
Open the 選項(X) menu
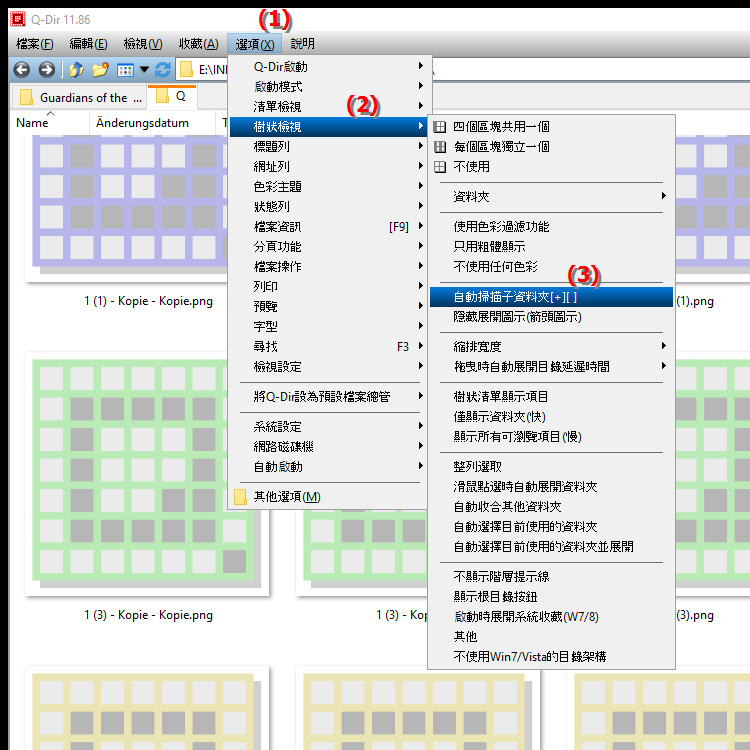(x=254, y=44)
